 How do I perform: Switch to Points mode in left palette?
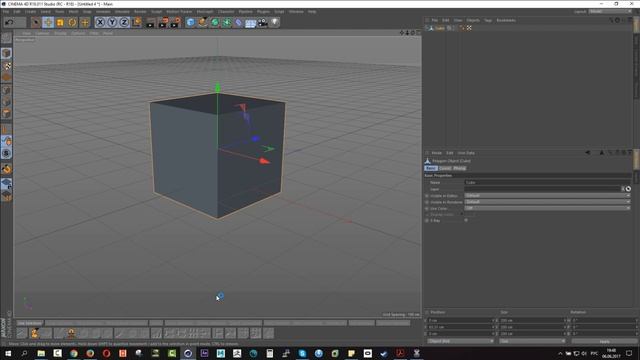[x=6, y=90]
